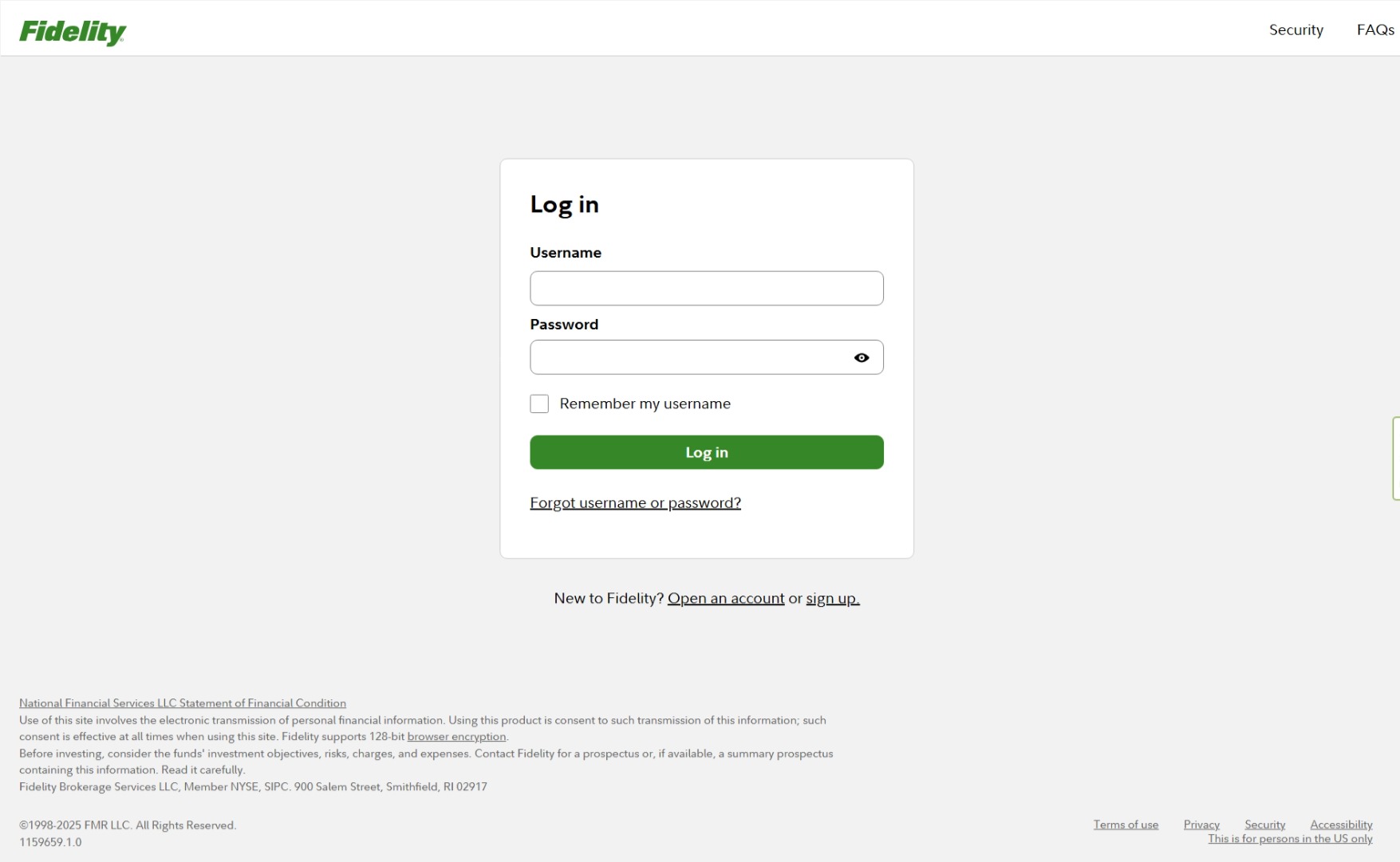The image size is (1400, 862).
Task: Enable the Remember my username checkbox
Action: (x=539, y=404)
